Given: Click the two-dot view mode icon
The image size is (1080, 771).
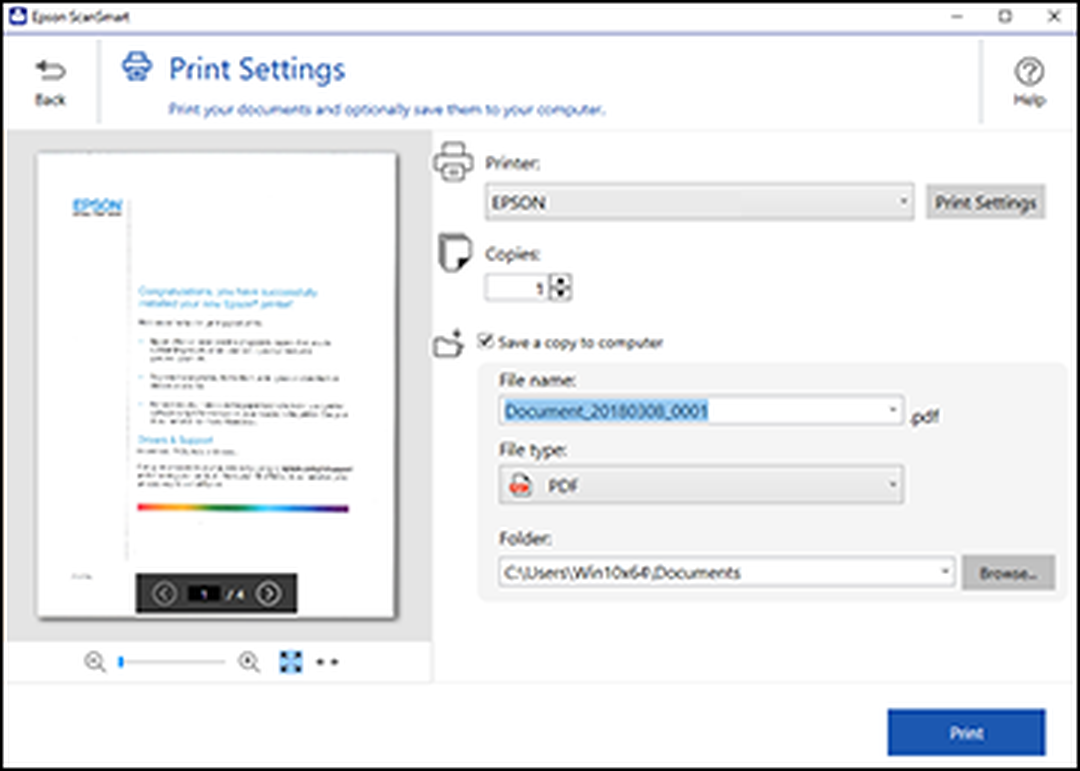Looking at the screenshot, I should pyautogui.click(x=327, y=662).
